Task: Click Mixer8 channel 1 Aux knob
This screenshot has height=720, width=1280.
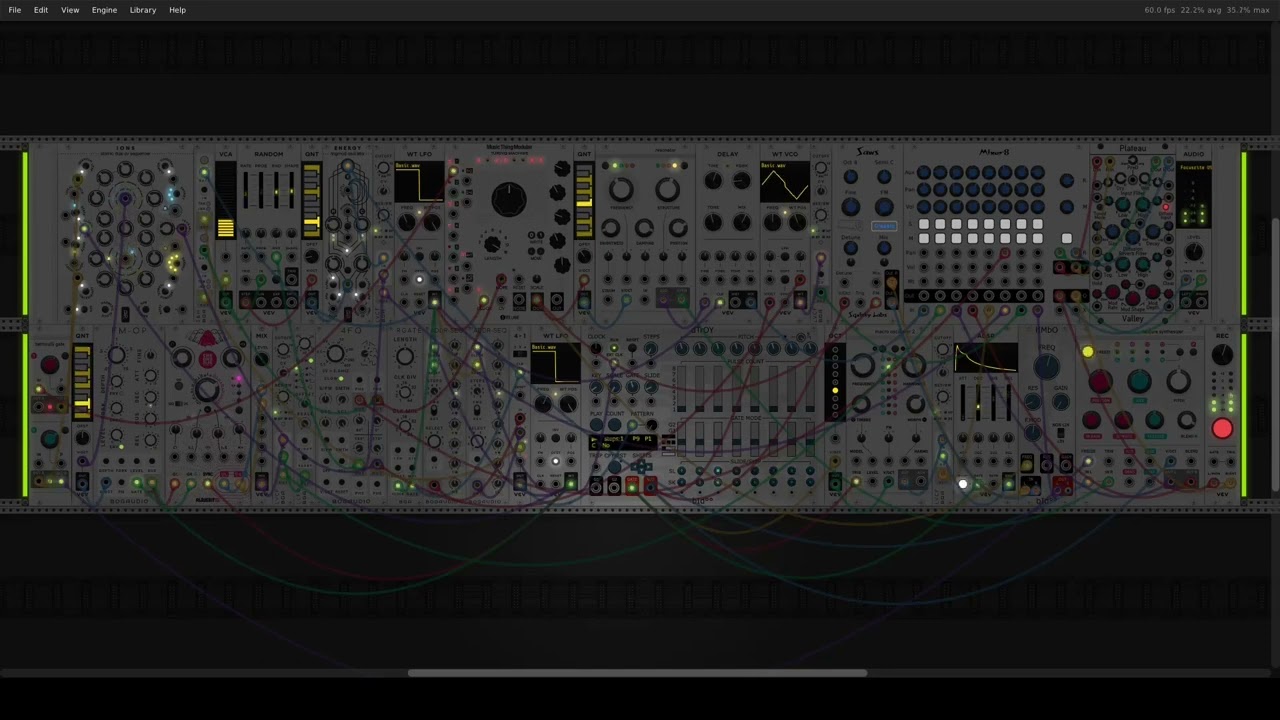Action: [x=924, y=173]
